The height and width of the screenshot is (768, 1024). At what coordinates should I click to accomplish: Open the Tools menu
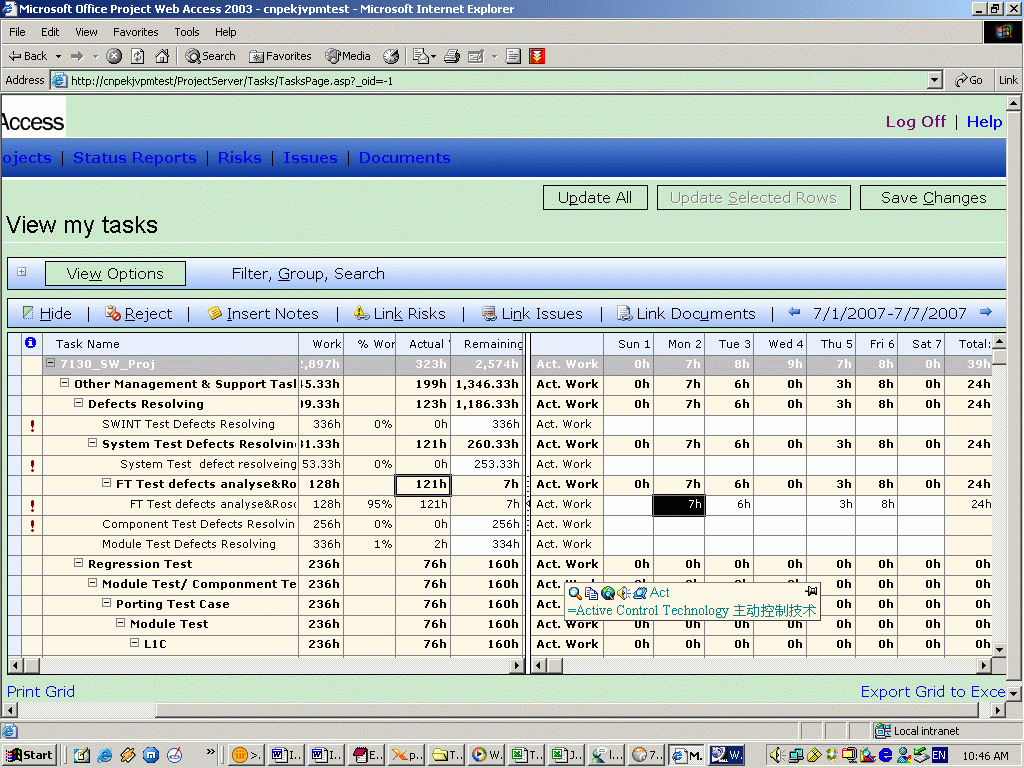coord(187,32)
